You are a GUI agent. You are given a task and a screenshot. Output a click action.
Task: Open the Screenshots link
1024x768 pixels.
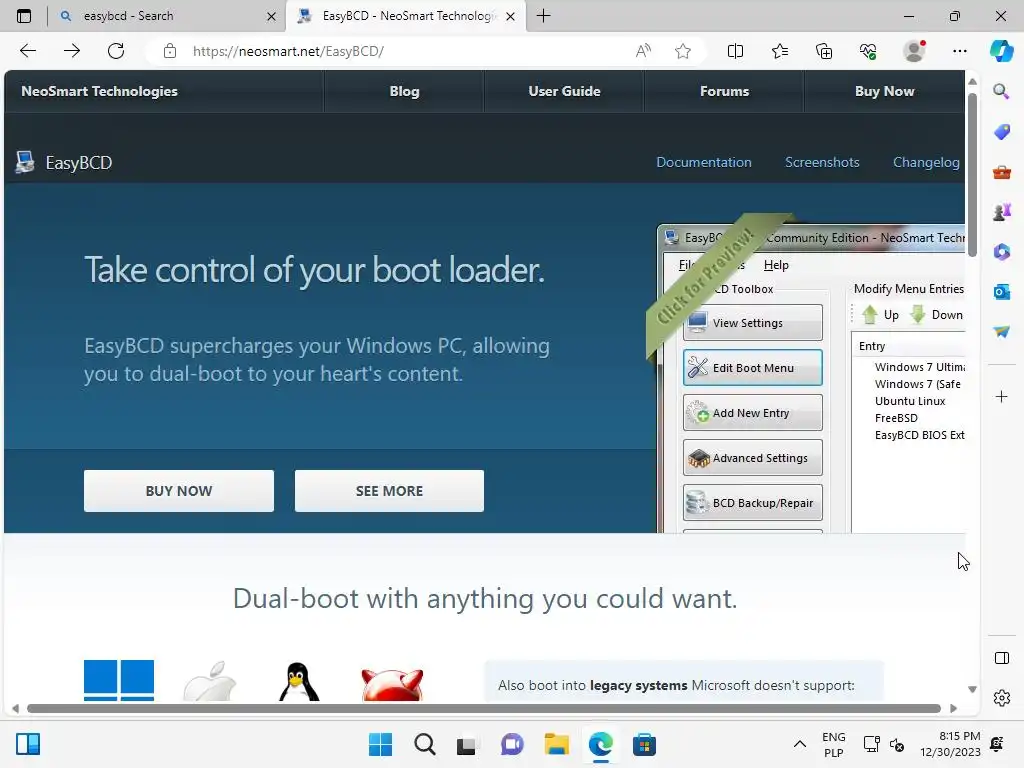pos(822,162)
